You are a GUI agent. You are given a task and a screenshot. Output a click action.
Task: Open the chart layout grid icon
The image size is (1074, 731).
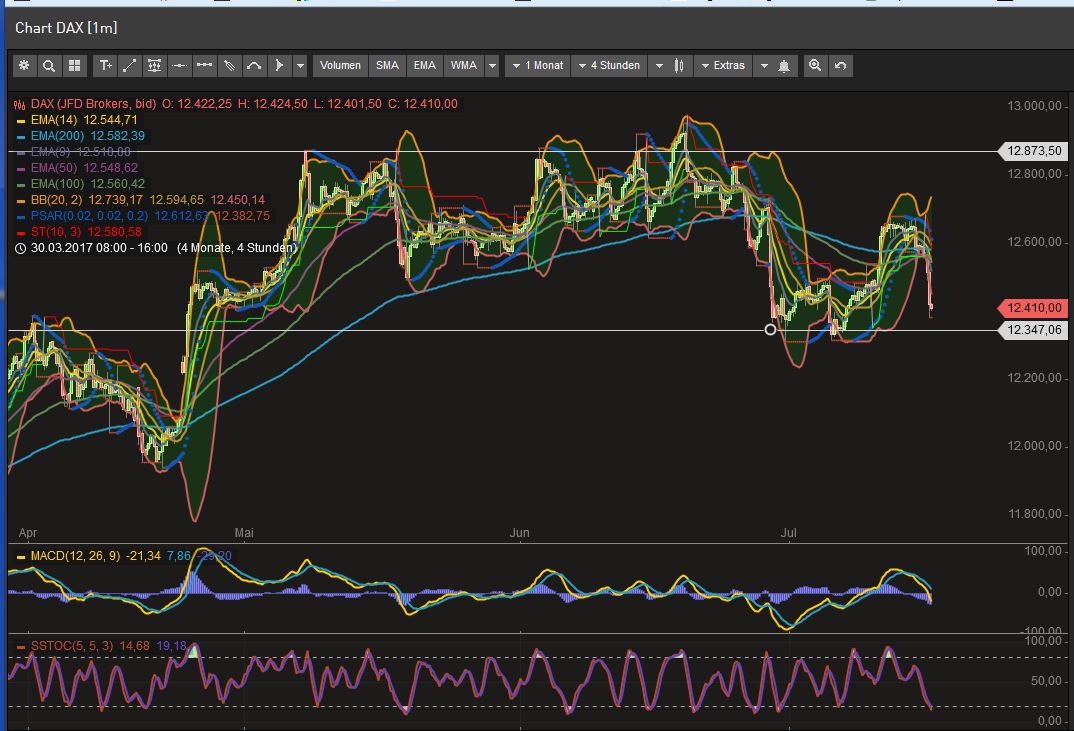pyautogui.click(x=74, y=65)
